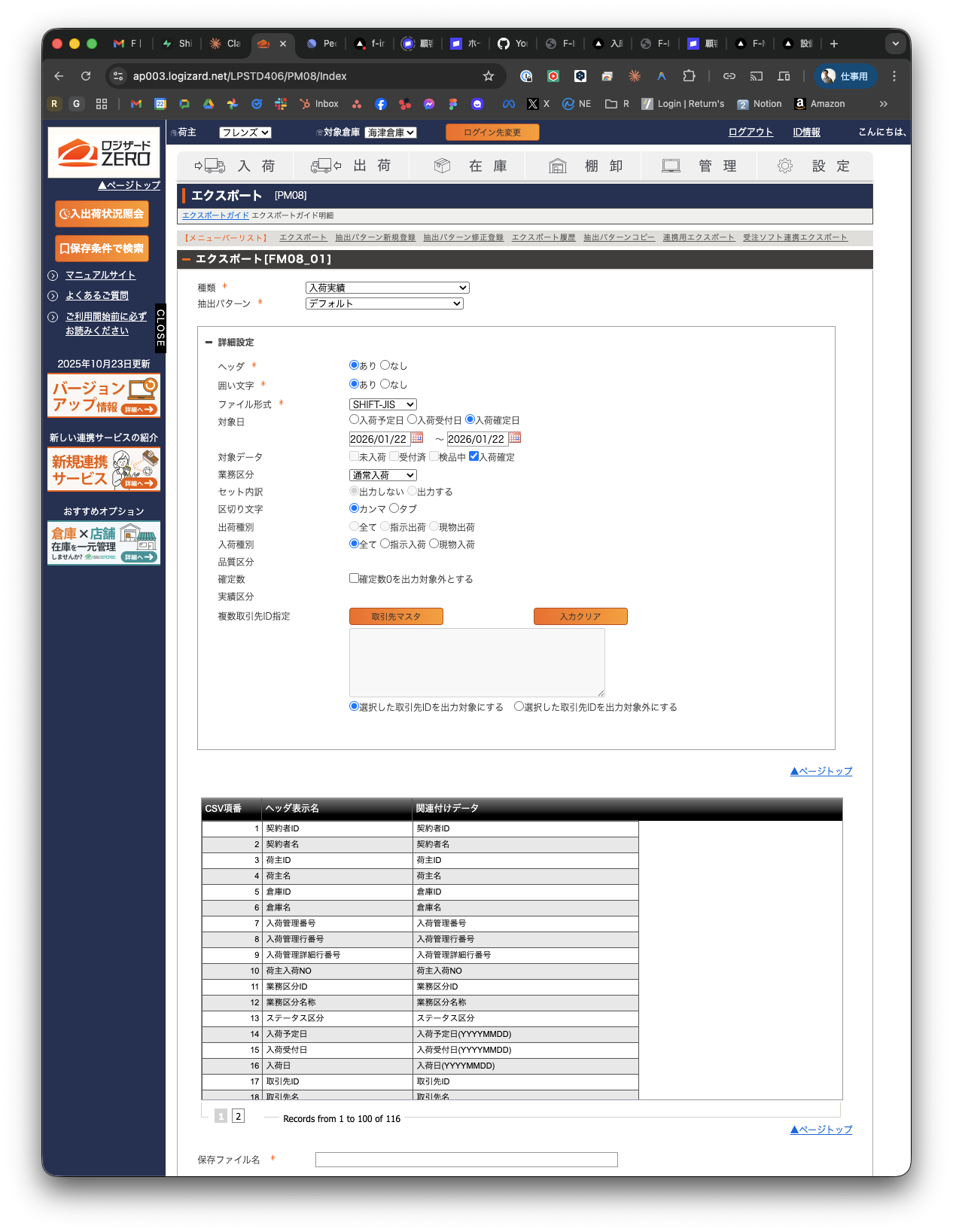Select 指示入荷 receiving type
Viewport: 953px width, 1232px height.
pos(385,544)
